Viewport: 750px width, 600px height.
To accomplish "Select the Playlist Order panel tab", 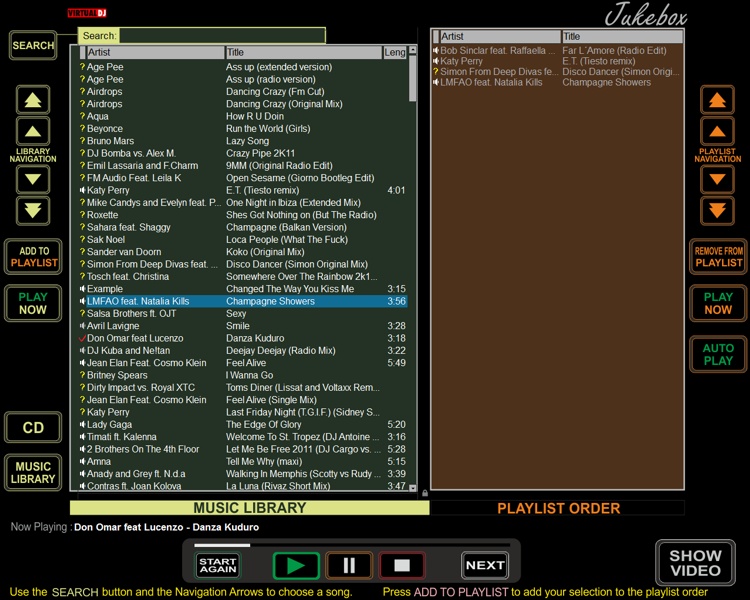I will (558, 508).
